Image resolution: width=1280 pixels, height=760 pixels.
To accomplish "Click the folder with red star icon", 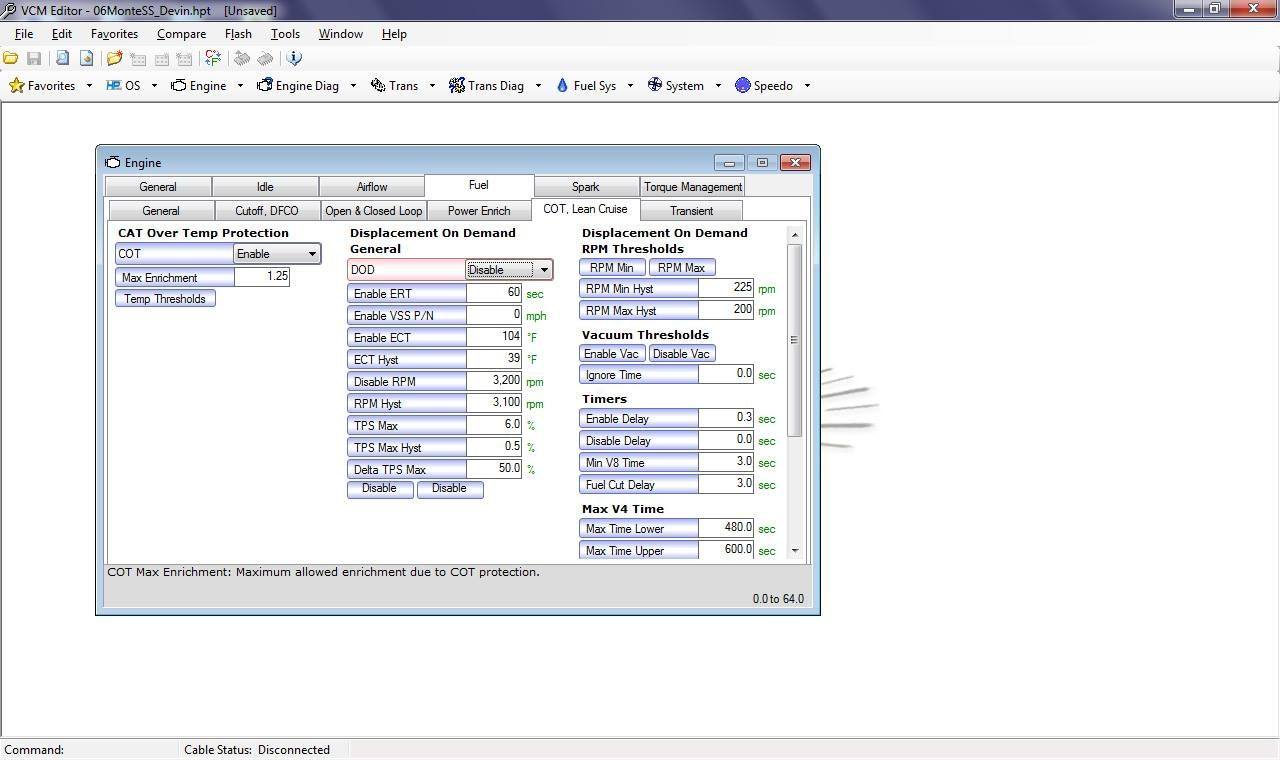I will [x=114, y=58].
